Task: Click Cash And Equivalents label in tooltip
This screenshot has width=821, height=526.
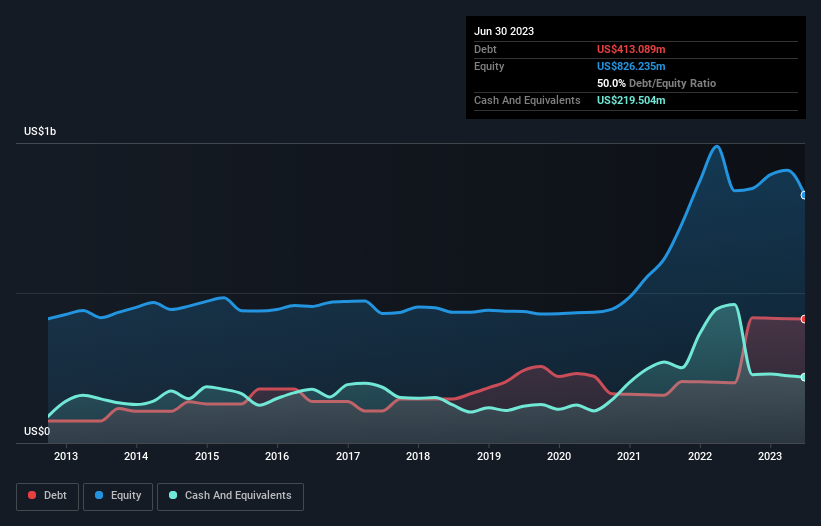Action: [527, 100]
